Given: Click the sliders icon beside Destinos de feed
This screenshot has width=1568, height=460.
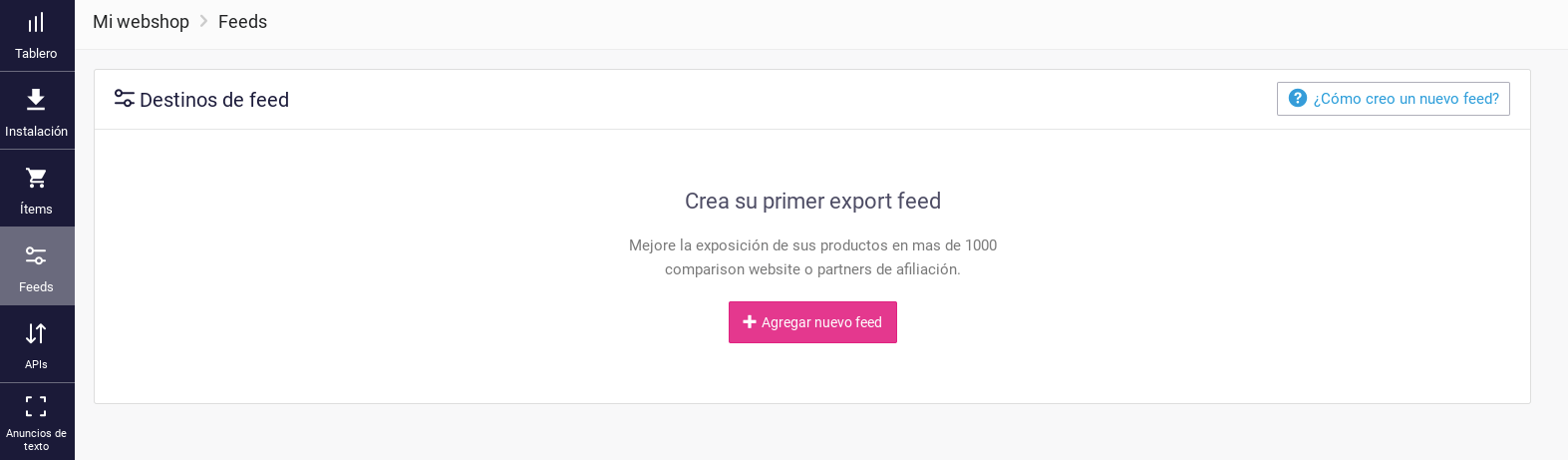Looking at the screenshot, I should click(125, 99).
